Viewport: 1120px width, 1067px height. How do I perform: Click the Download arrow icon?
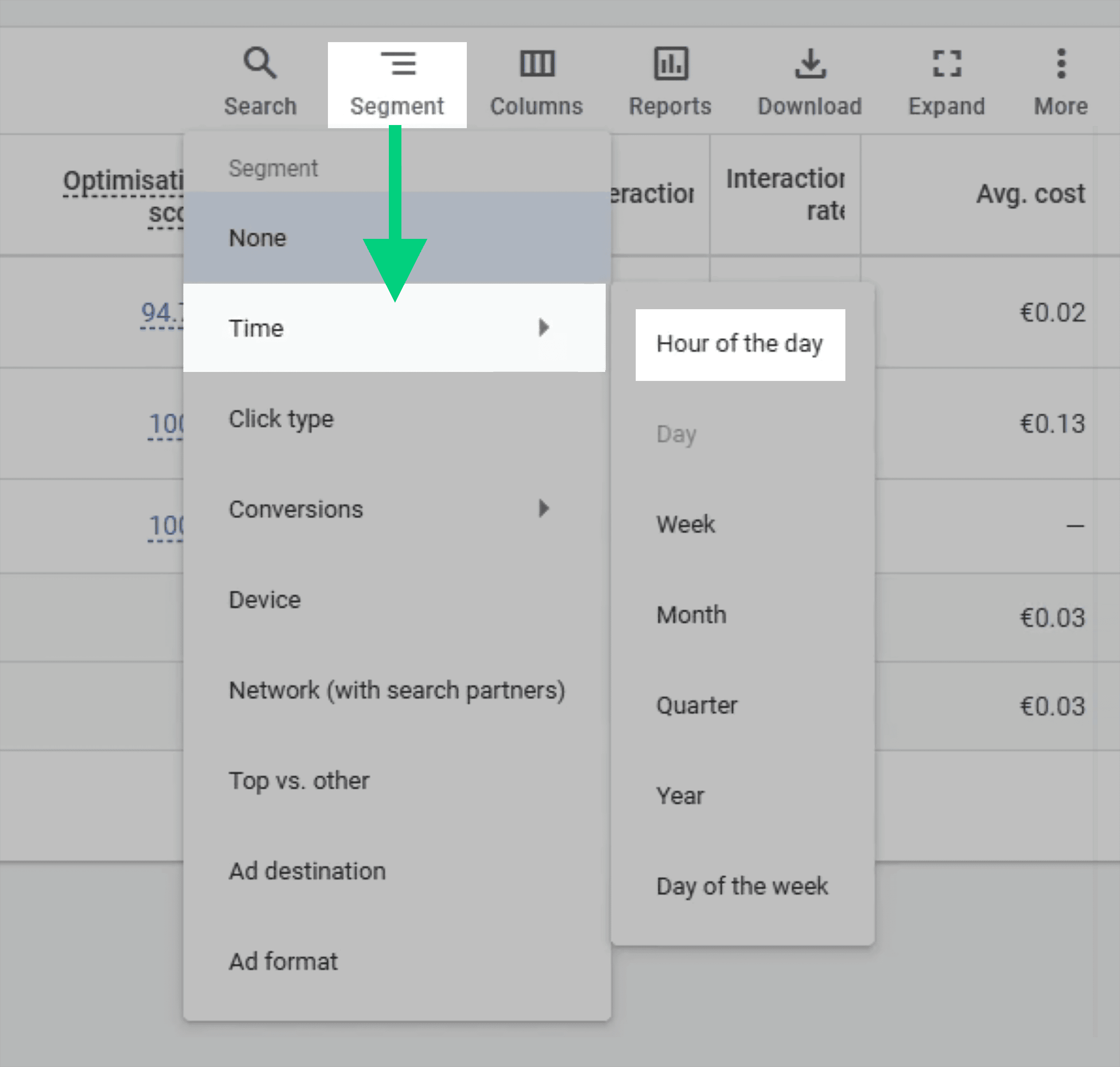pyautogui.click(x=810, y=64)
